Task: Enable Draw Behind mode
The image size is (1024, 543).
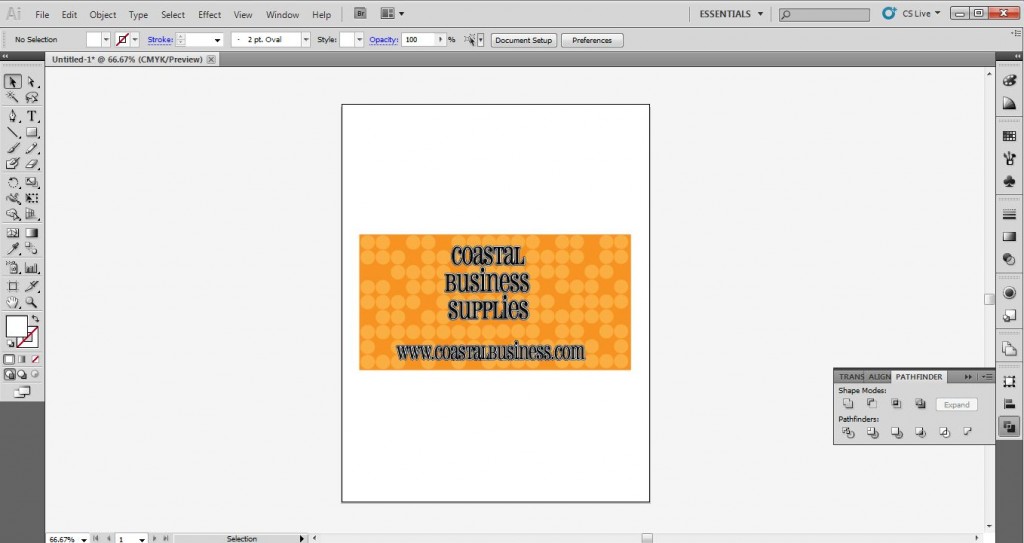Action: [22, 374]
